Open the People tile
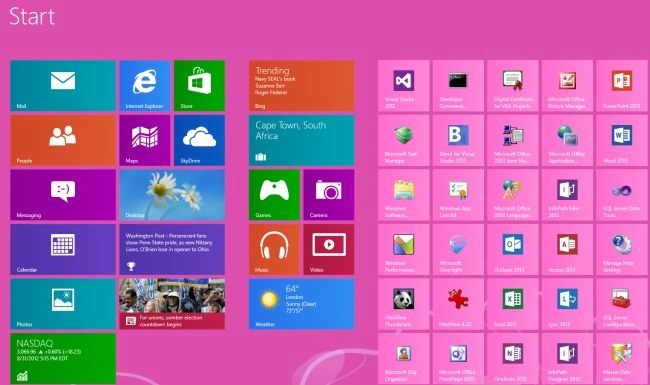 coord(63,140)
